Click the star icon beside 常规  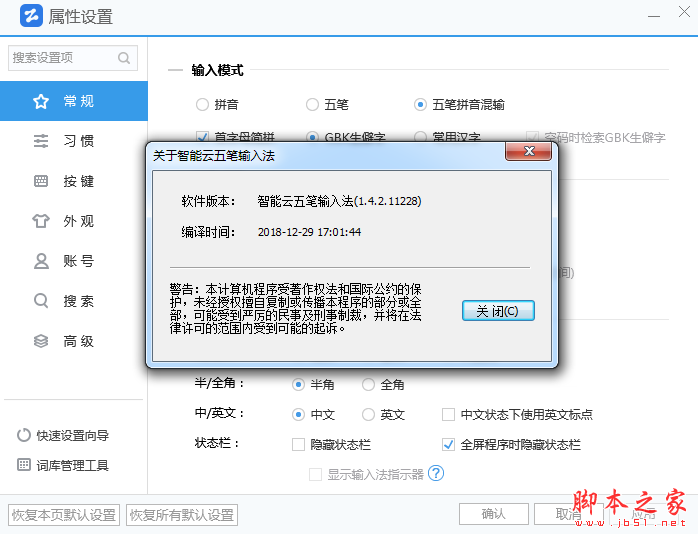point(41,101)
